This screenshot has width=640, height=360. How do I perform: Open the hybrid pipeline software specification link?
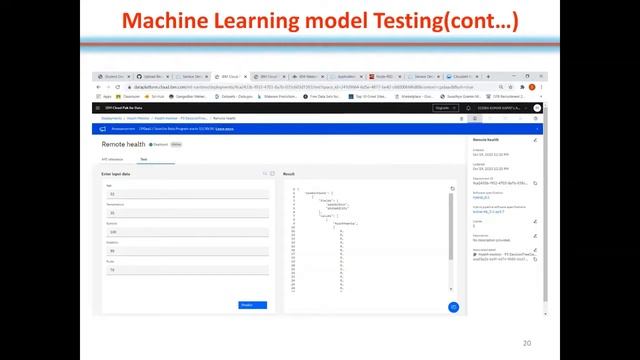(x=489, y=212)
